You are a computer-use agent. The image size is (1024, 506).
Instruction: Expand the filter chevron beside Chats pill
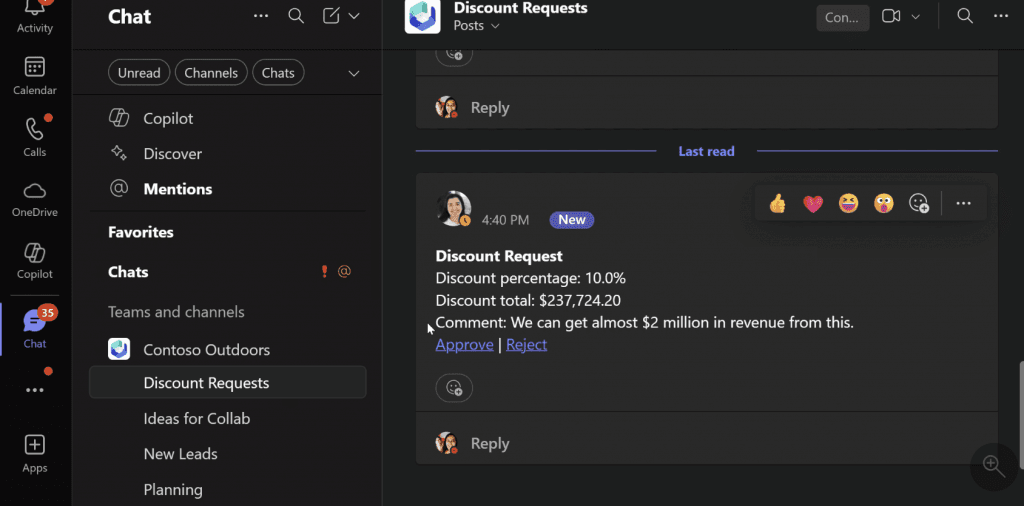[353, 73]
